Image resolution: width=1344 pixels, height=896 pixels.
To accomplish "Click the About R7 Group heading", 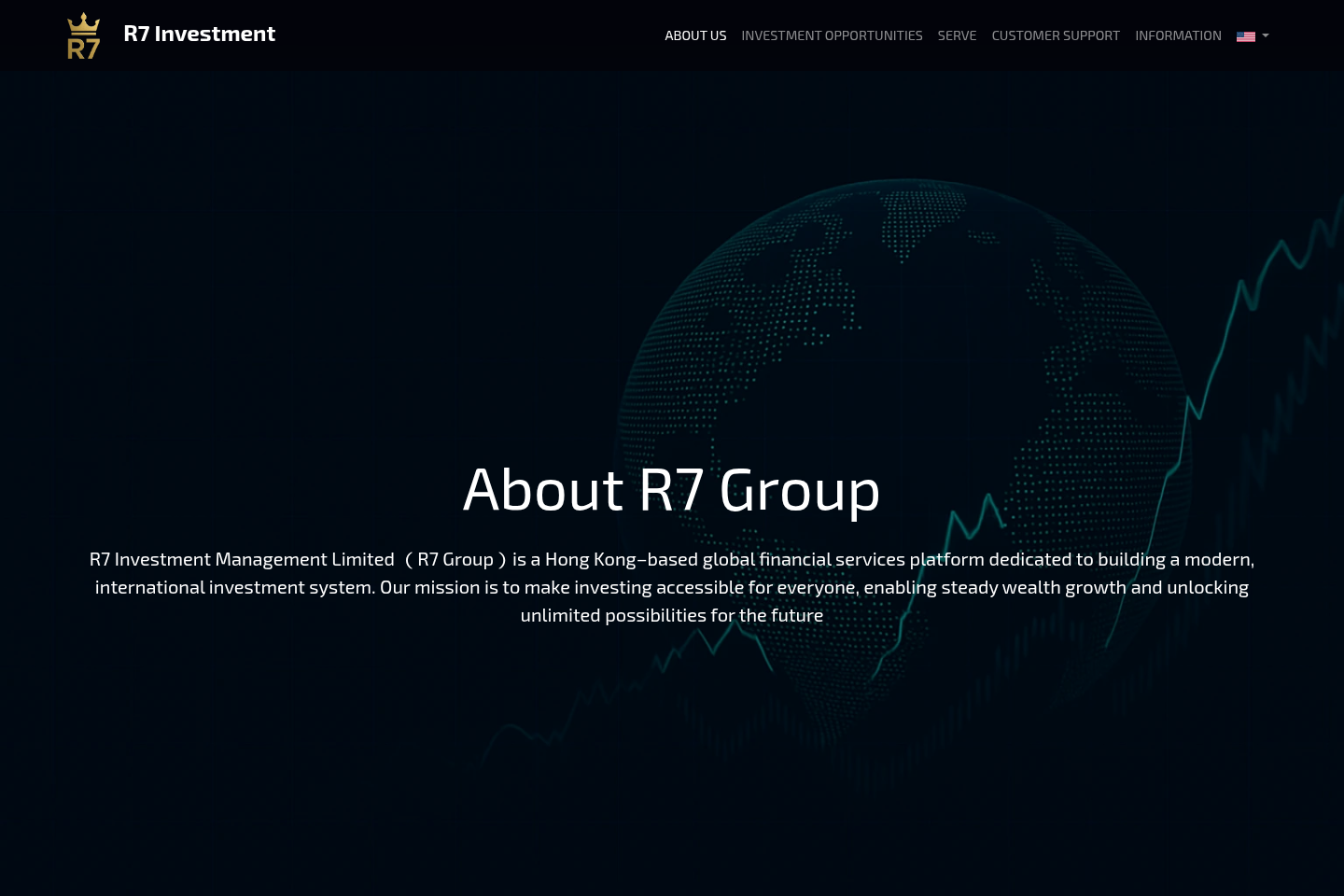I will pyautogui.click(x=672, y=490).
